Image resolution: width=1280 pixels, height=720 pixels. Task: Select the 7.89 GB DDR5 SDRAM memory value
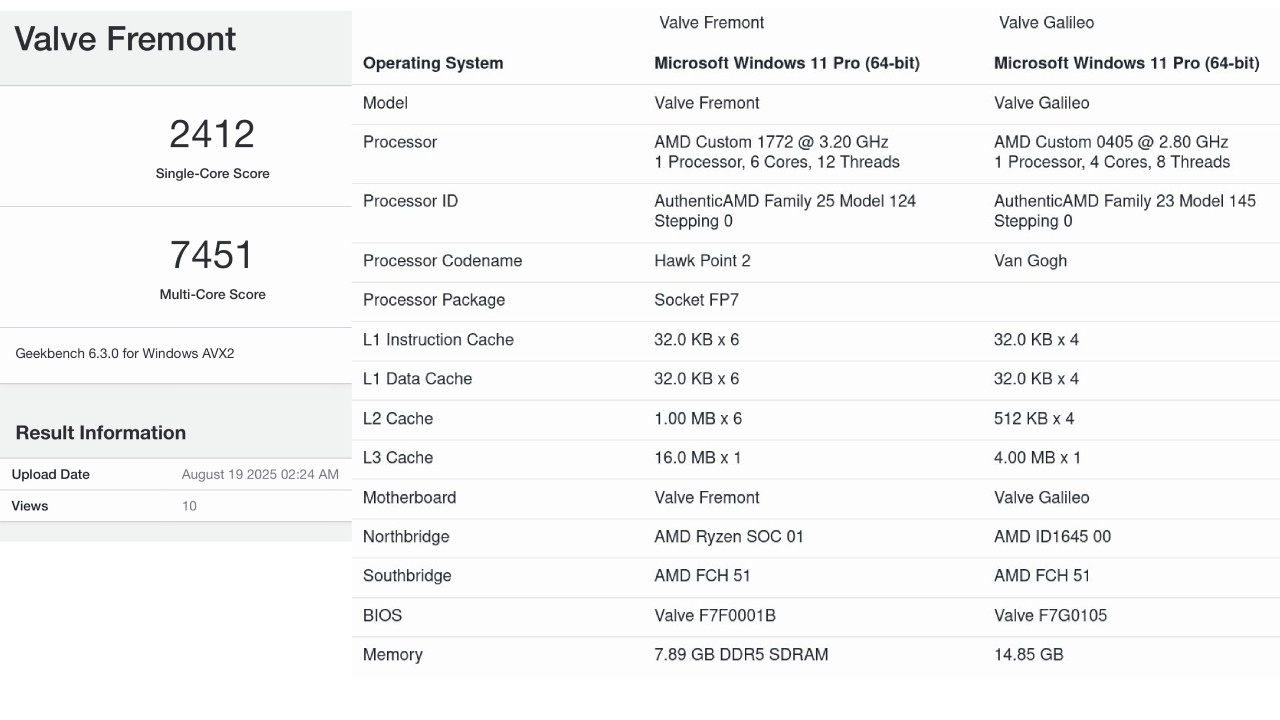pos(741,655)
